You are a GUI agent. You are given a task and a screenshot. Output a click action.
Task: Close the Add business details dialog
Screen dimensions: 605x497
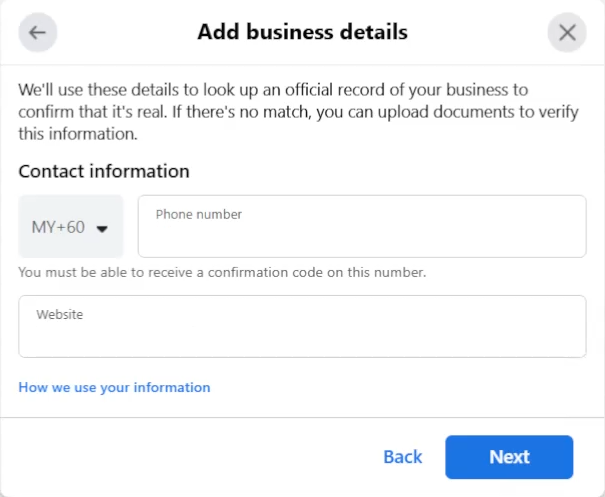click(x=567, y=33)
